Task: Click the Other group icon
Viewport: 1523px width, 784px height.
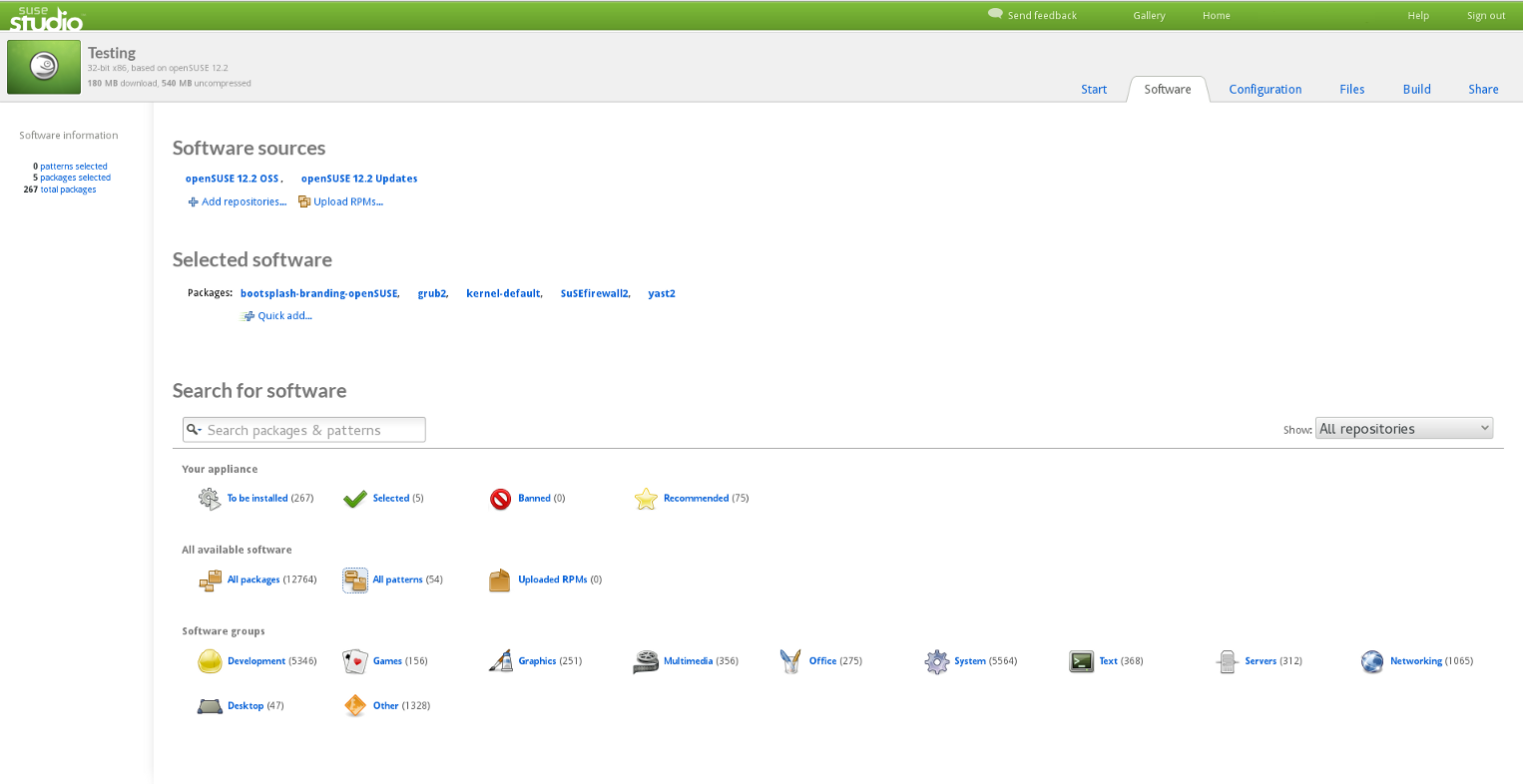Action: coord(355,706)
